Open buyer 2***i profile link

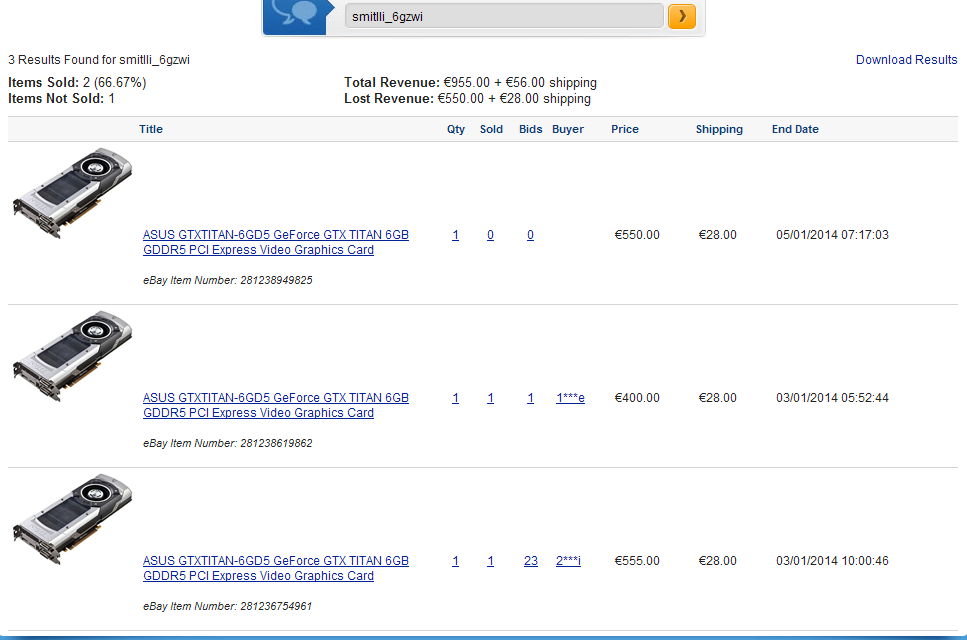(x=568, y=561)
